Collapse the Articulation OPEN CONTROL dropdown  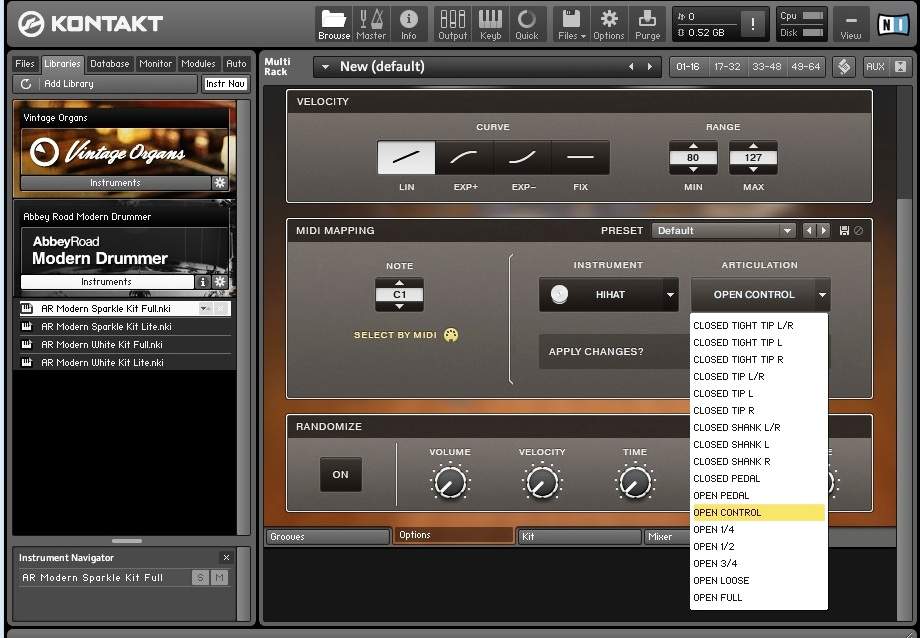(x=822, y=295)
